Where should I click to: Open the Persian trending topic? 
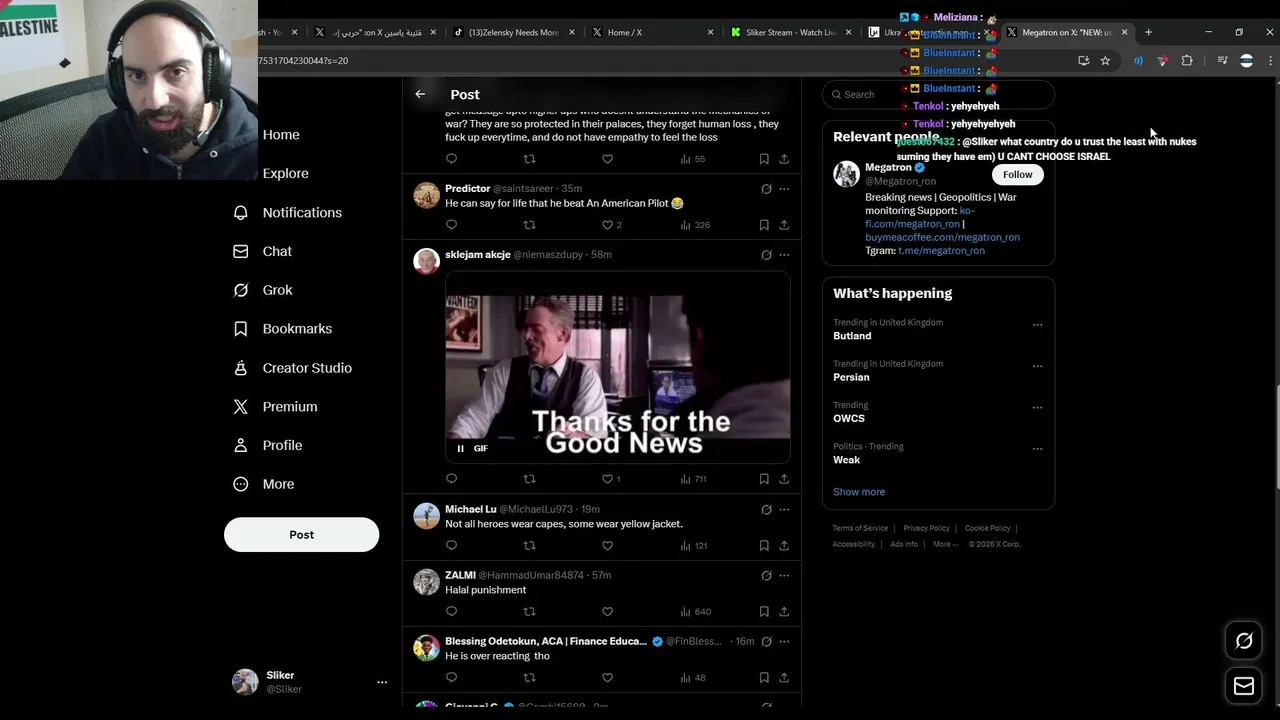pyautogui.click(x=851, y=377)
